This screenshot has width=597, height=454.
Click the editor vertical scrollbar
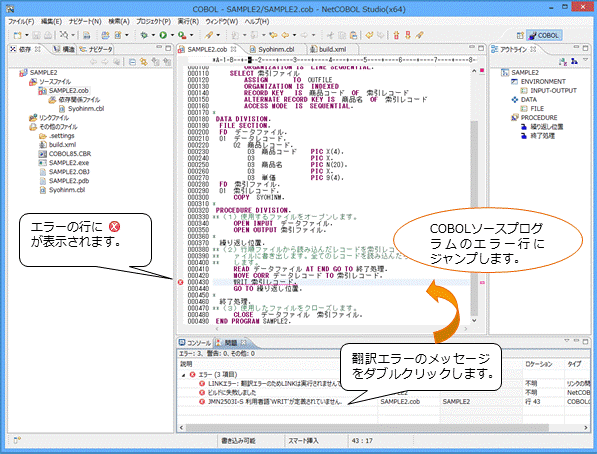(x=474, y=217)
